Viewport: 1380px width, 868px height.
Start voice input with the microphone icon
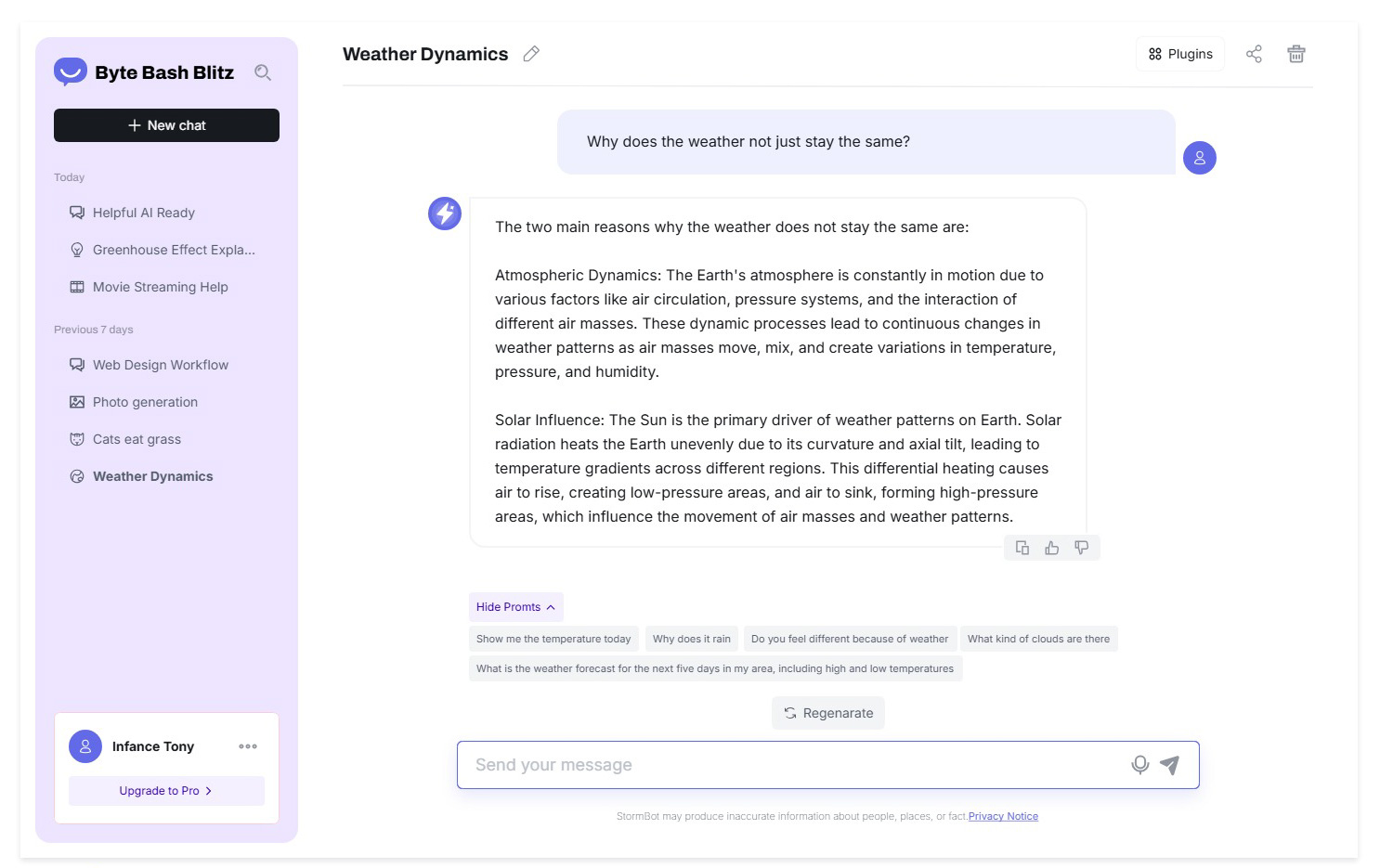point(1140,765)
